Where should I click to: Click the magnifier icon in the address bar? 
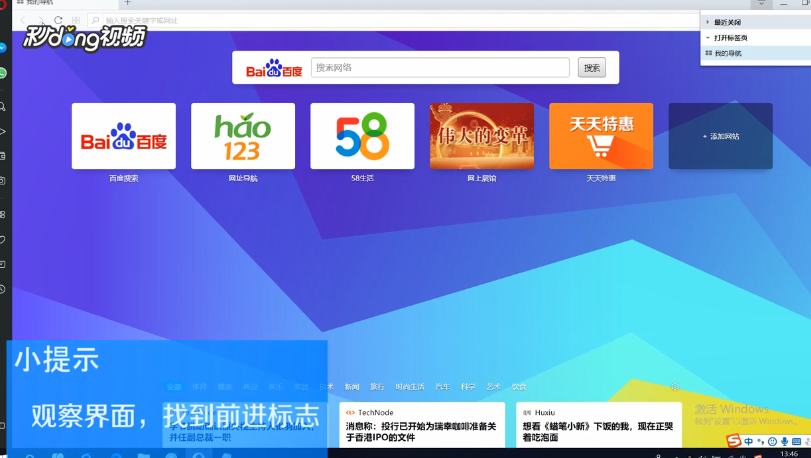pyautogui.click(x=96, y=20)
